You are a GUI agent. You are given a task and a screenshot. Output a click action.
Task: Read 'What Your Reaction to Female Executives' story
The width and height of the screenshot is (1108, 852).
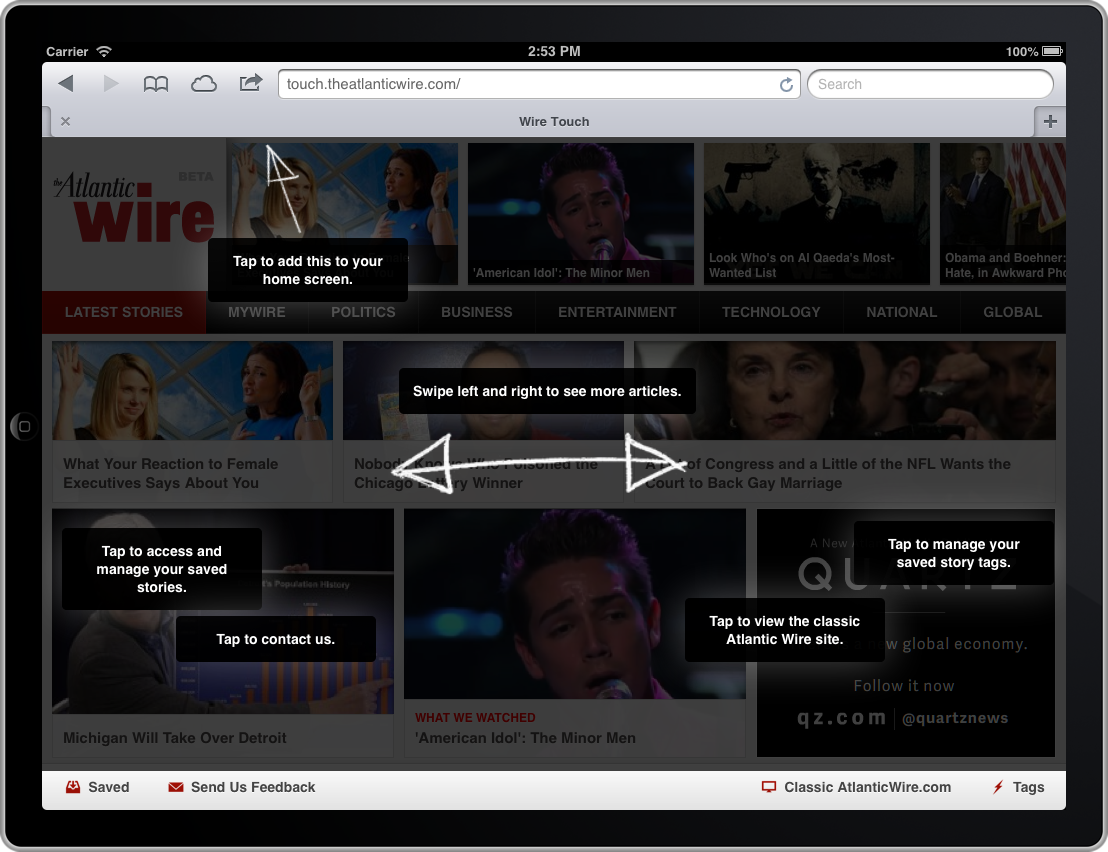click(192, 422)
